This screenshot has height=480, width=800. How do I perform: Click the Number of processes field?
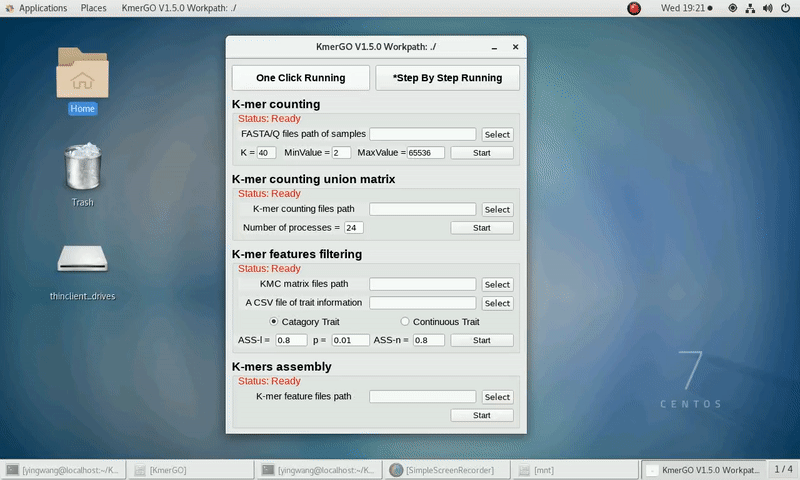[x=354, y=228]
